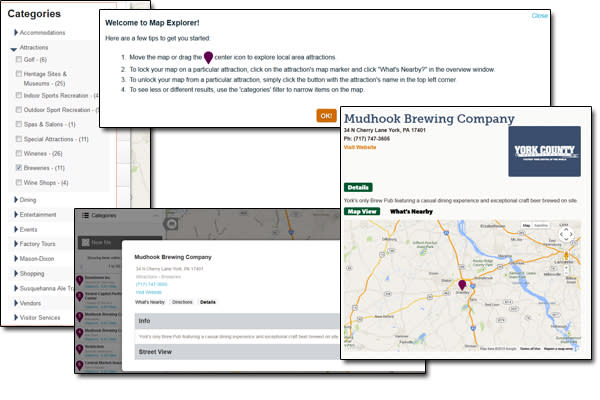Open the Categories hamburger menu icon
The height and width of the screenshot is (400, 600).
point(86,216)
